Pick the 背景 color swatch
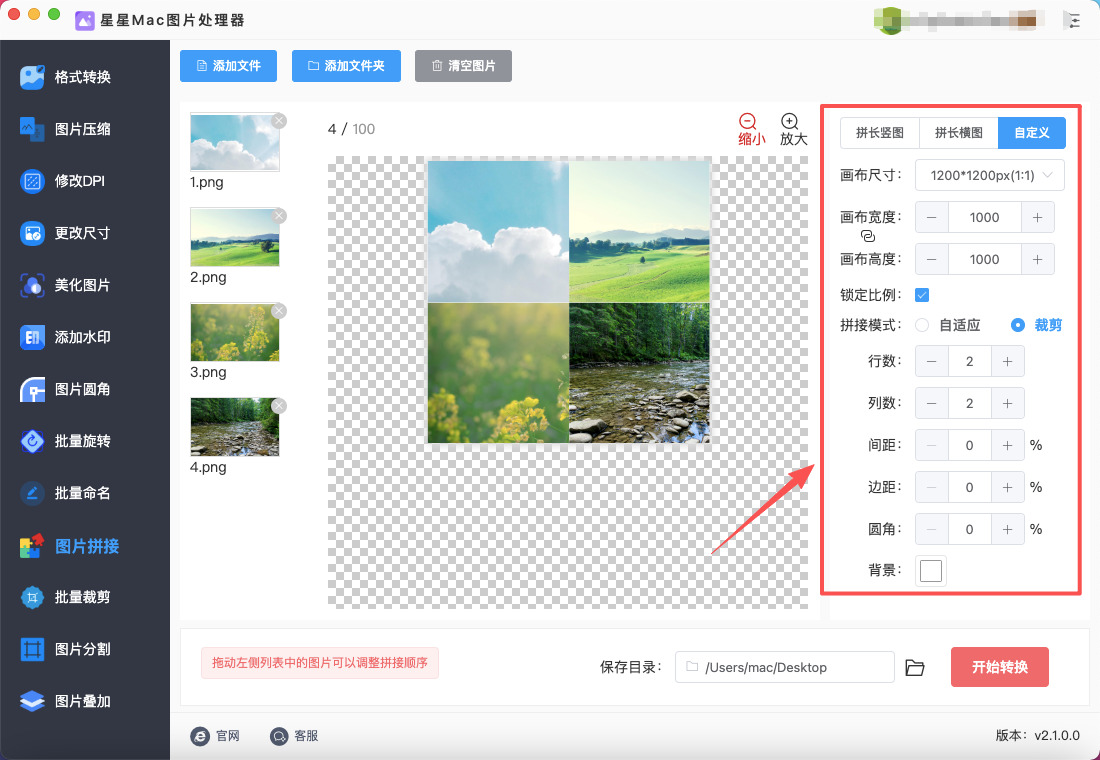This screenshot has width=1100, height=760. click(931, 571)
